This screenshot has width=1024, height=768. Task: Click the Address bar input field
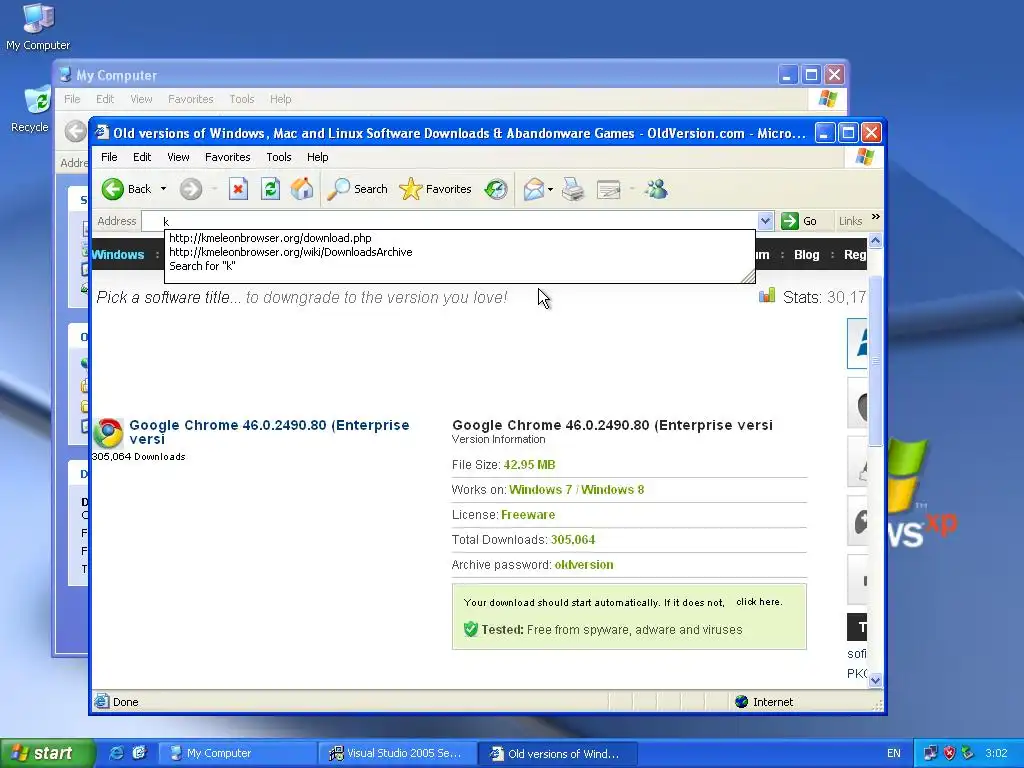click(x=449, y=221)
